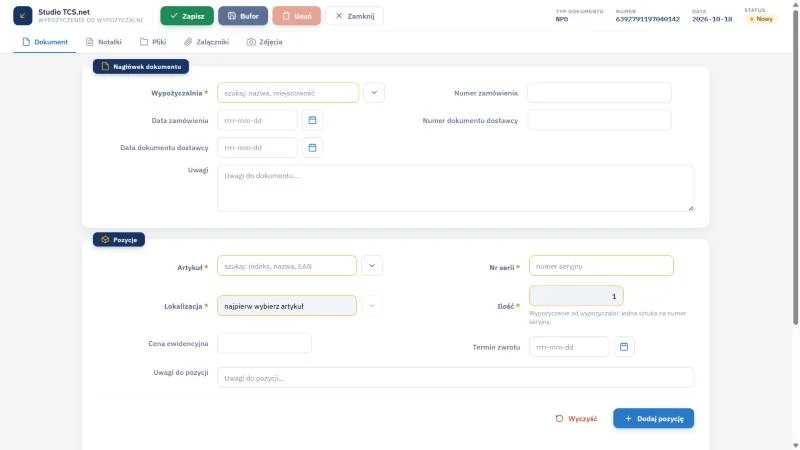
Task: Click the Data zamówienia date field
Action: (257, 120)
